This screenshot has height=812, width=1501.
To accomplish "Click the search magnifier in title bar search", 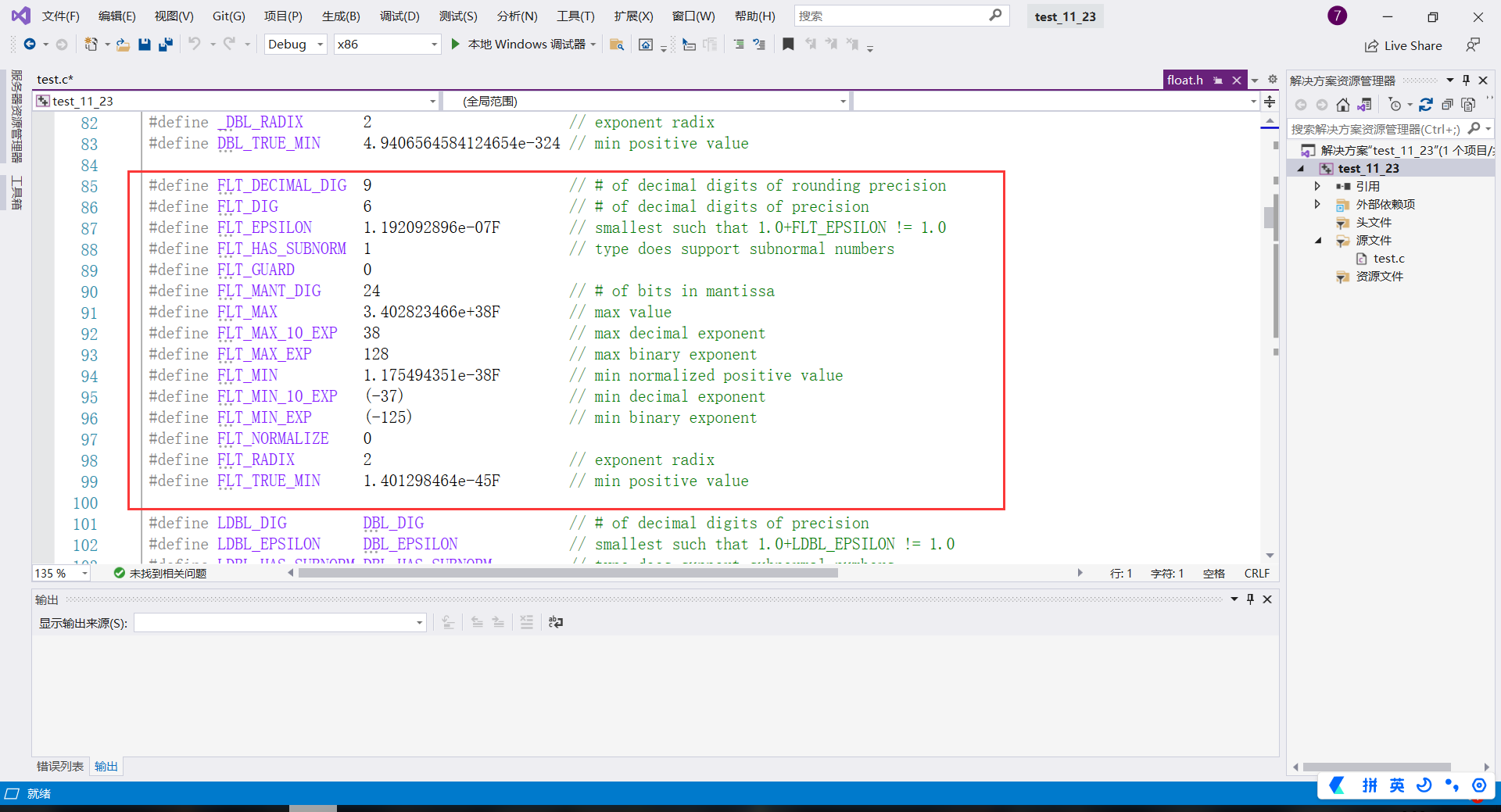I will 995,16.
